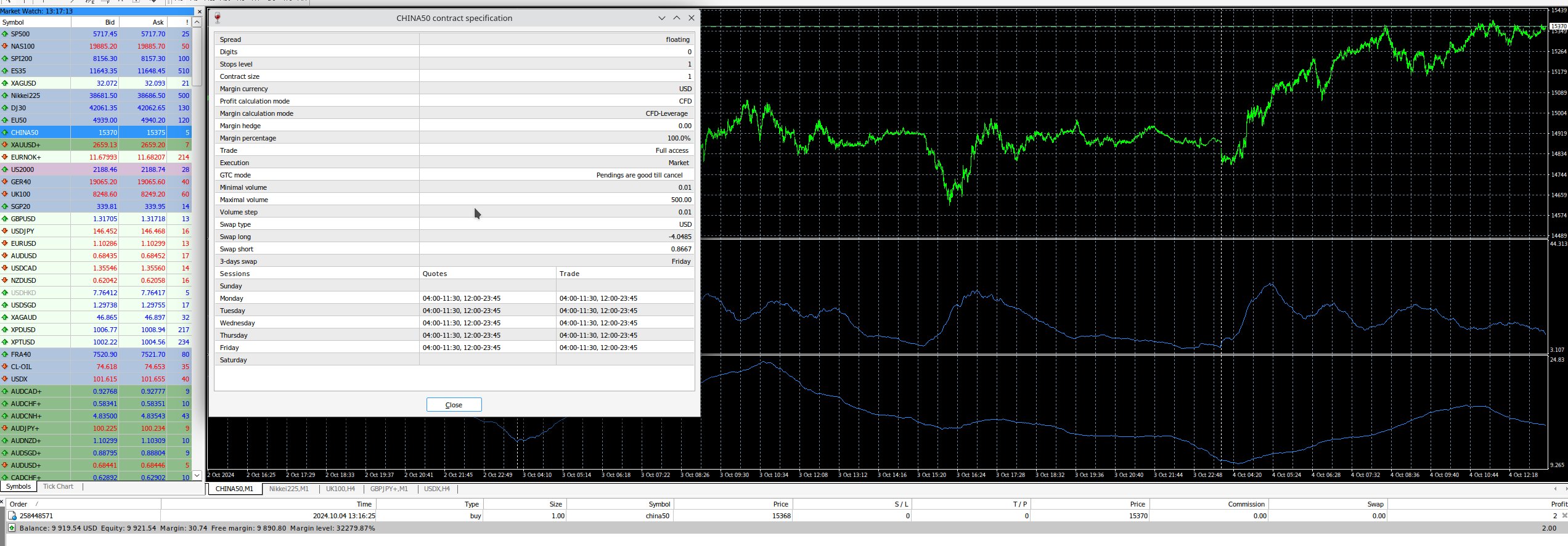Select the USDX symbol row
1568x546 pixels.
point(96,379)
